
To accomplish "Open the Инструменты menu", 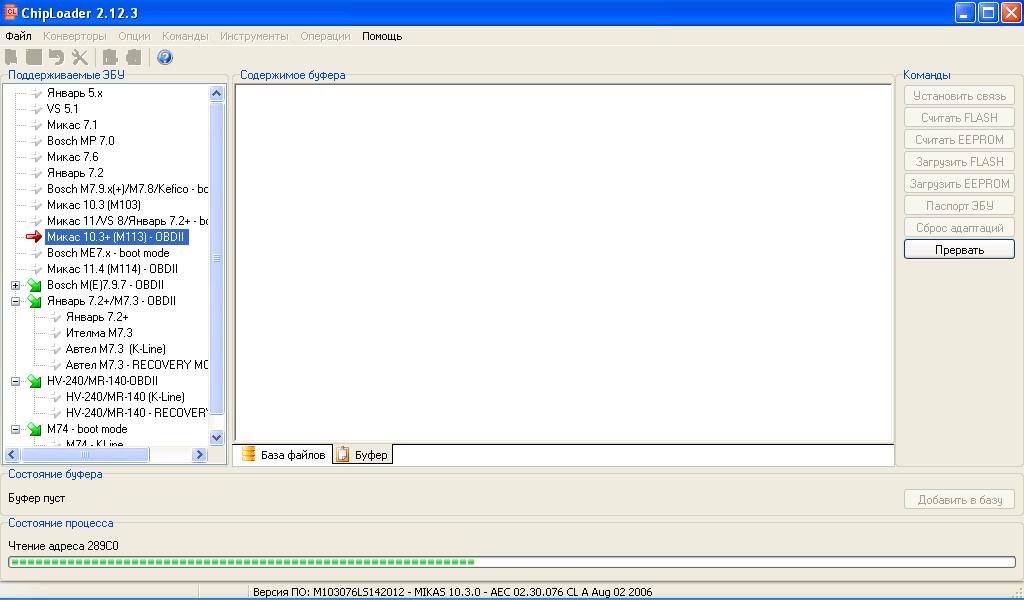I will pos(254,36).
